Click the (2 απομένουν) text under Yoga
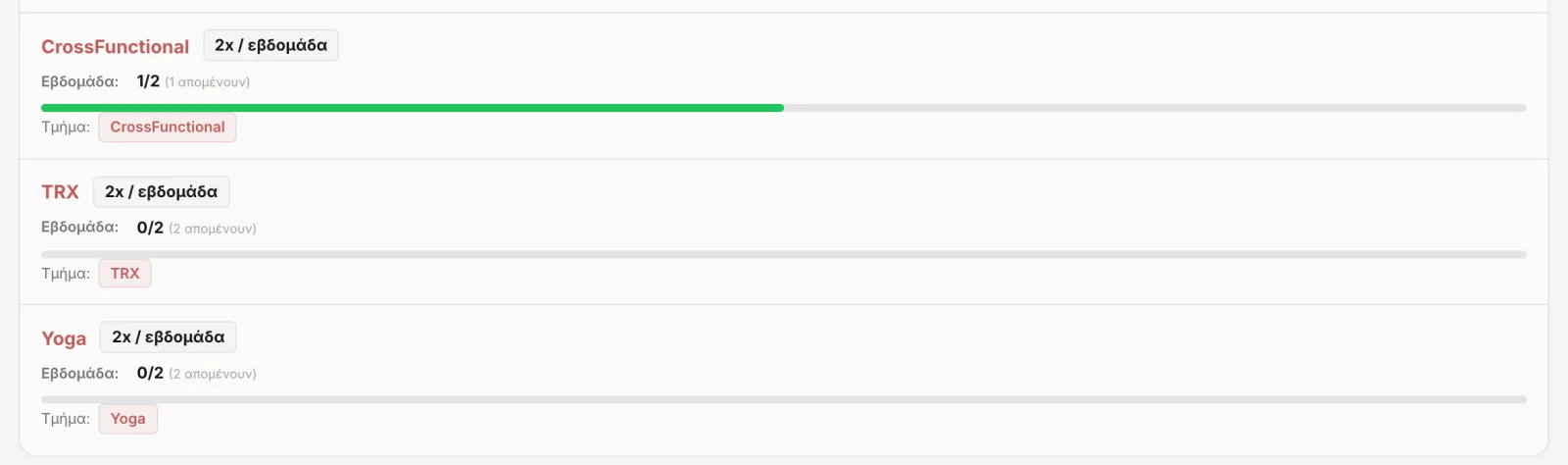This screenshot has height=465, width=1568. point(213,374)
